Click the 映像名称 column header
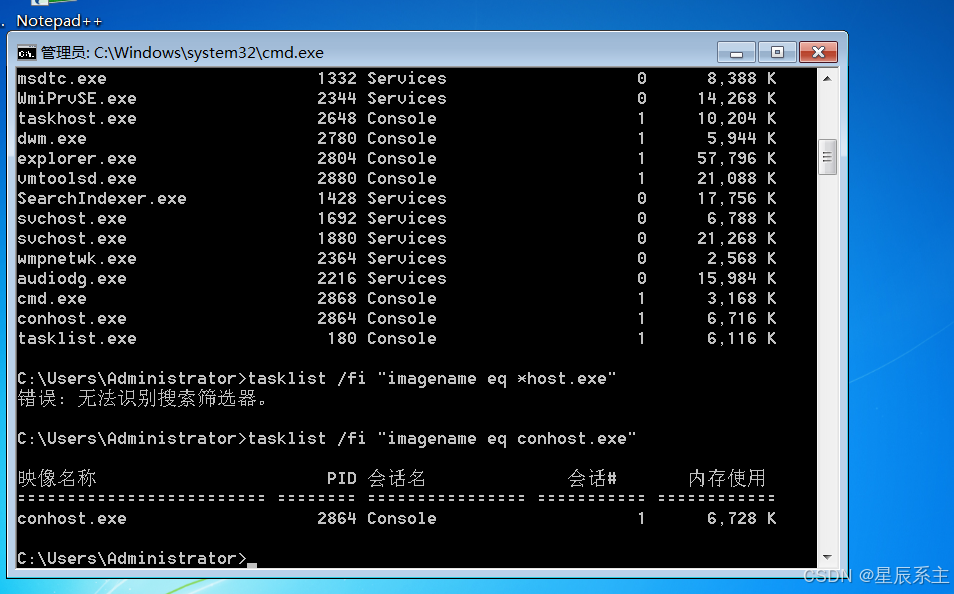The image size is (954, 594). pyautogui.click(x=57, y=478)
